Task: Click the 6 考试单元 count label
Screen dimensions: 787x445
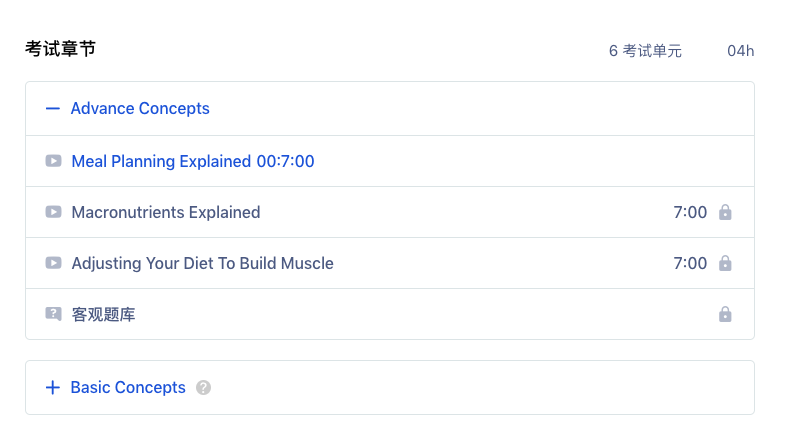Action: pos(645,51)
